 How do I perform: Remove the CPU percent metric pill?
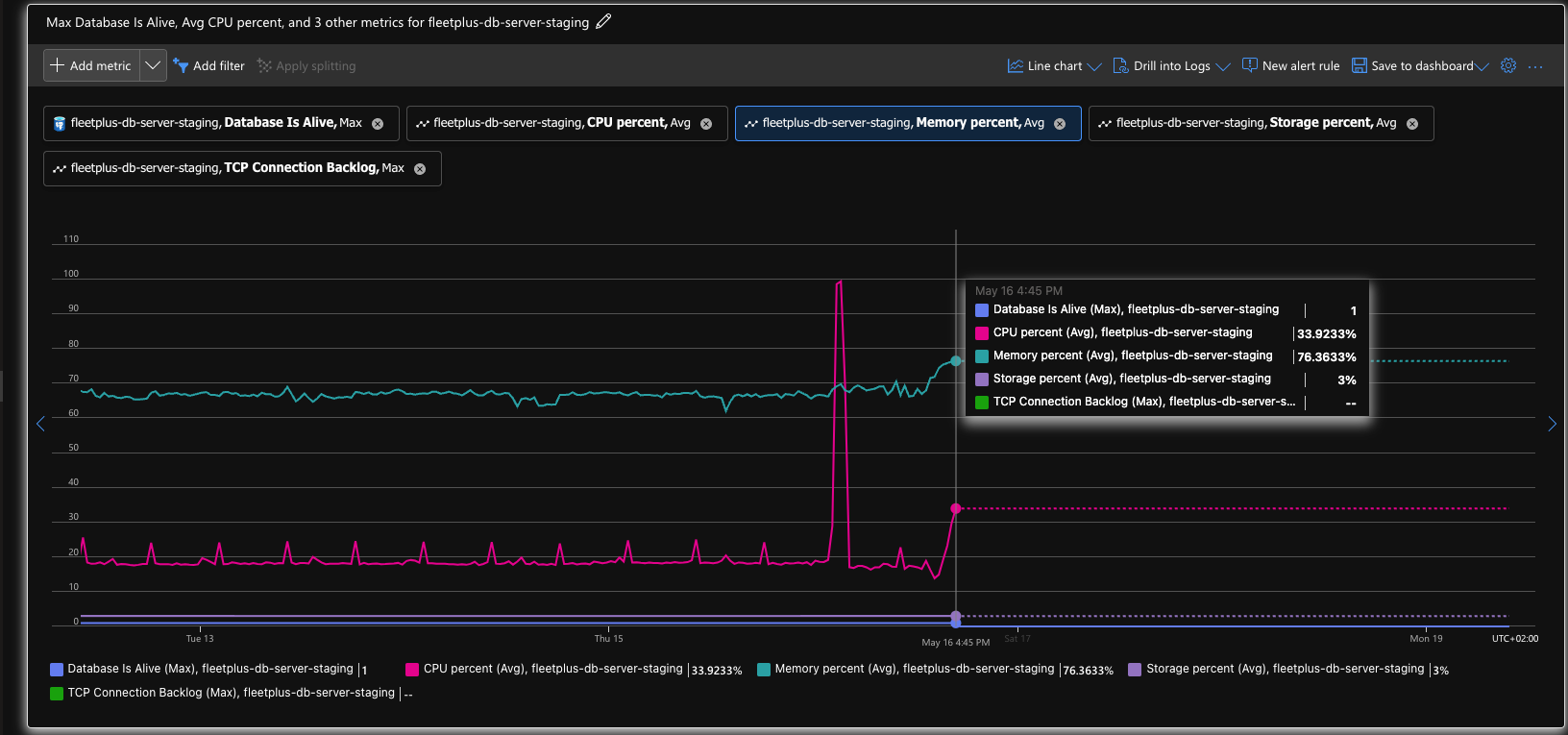click(706, 124)
